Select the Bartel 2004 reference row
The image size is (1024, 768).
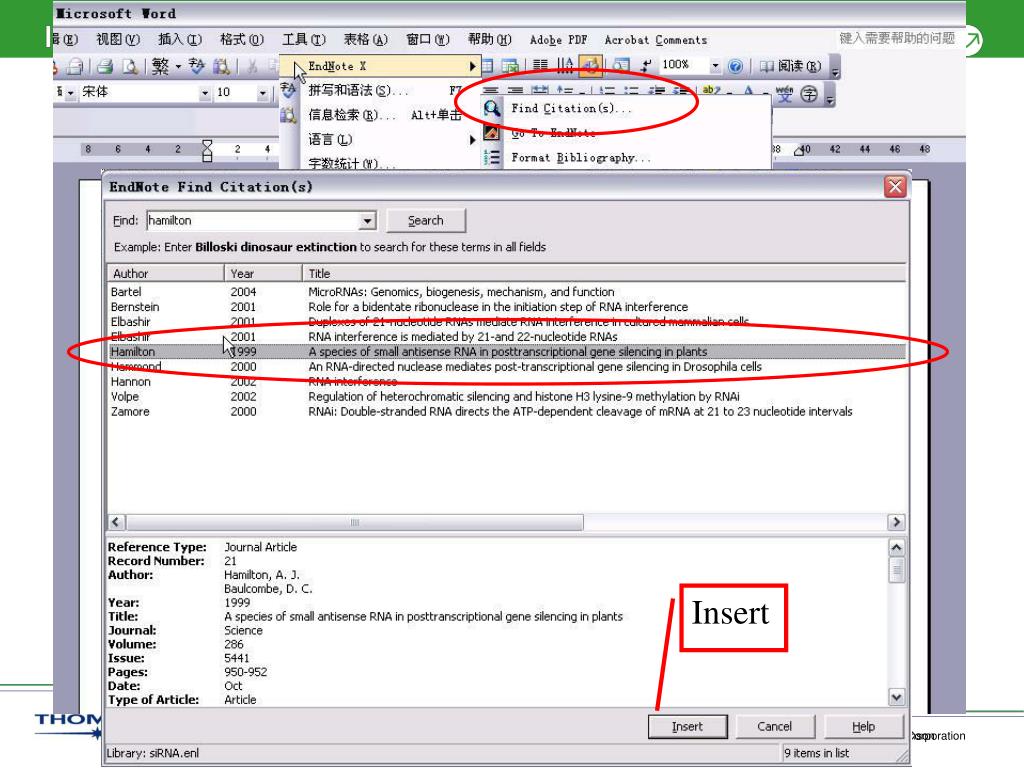(507, 292)
